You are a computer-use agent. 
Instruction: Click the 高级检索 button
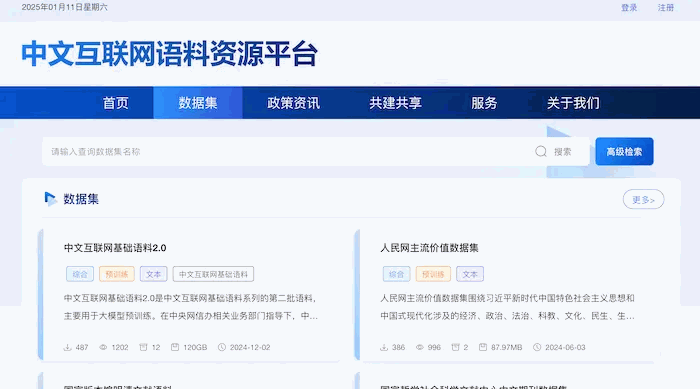(x=624, y=151)
